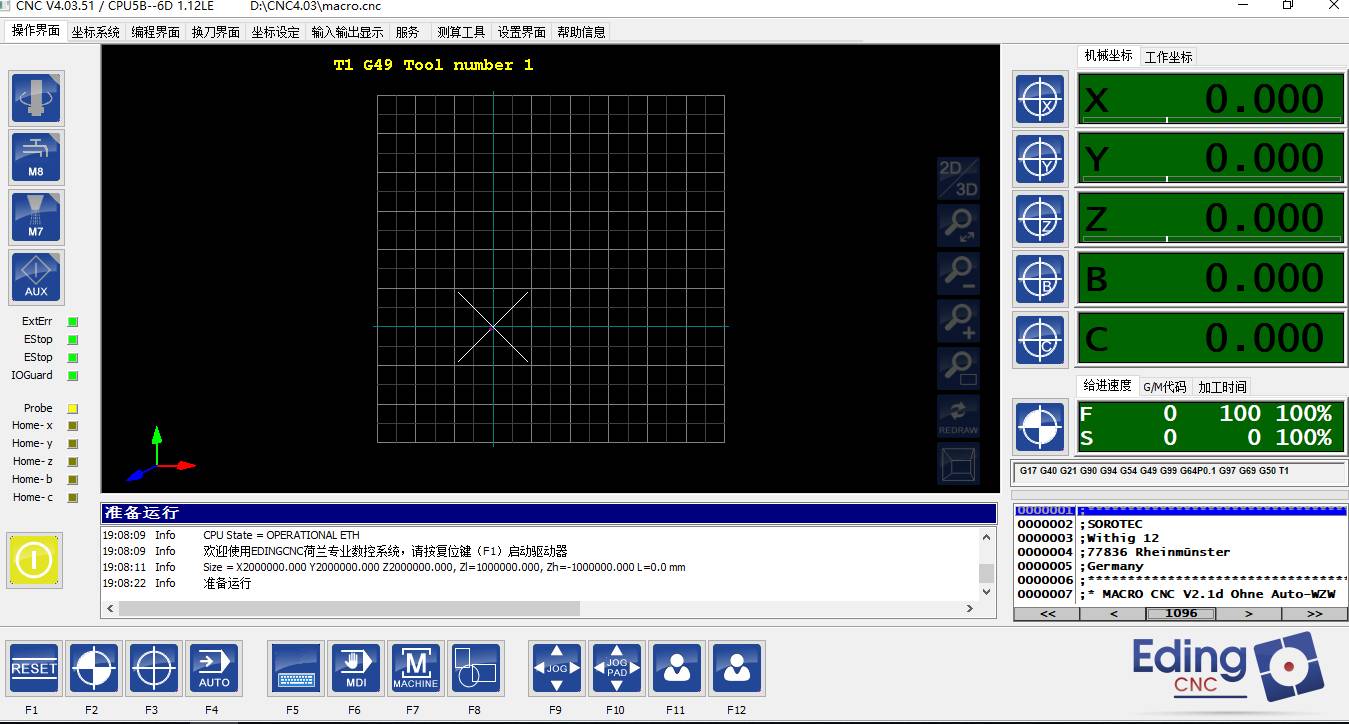Open the MDI input mode
Screen dimensions: 1349x724
[x=356, y=668]
